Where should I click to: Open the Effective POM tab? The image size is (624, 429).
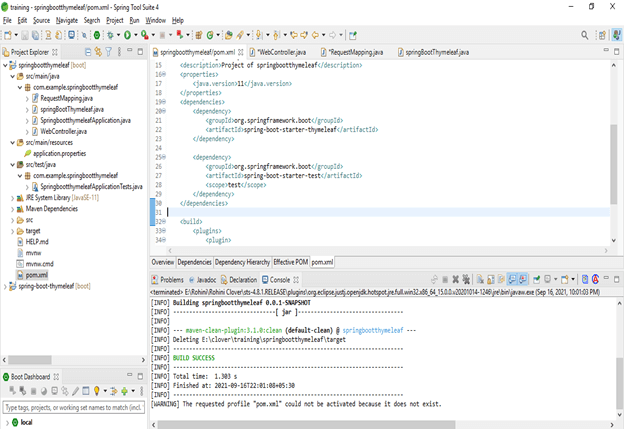290,262
